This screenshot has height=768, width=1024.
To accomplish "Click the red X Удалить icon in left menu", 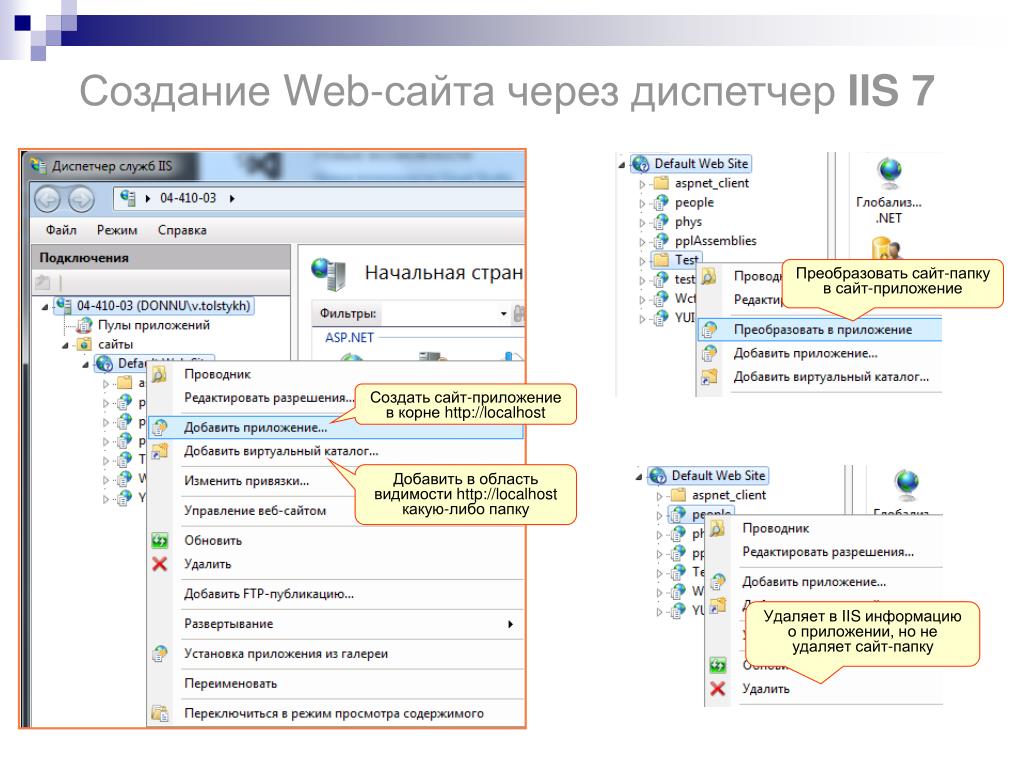I will [159, 564].
